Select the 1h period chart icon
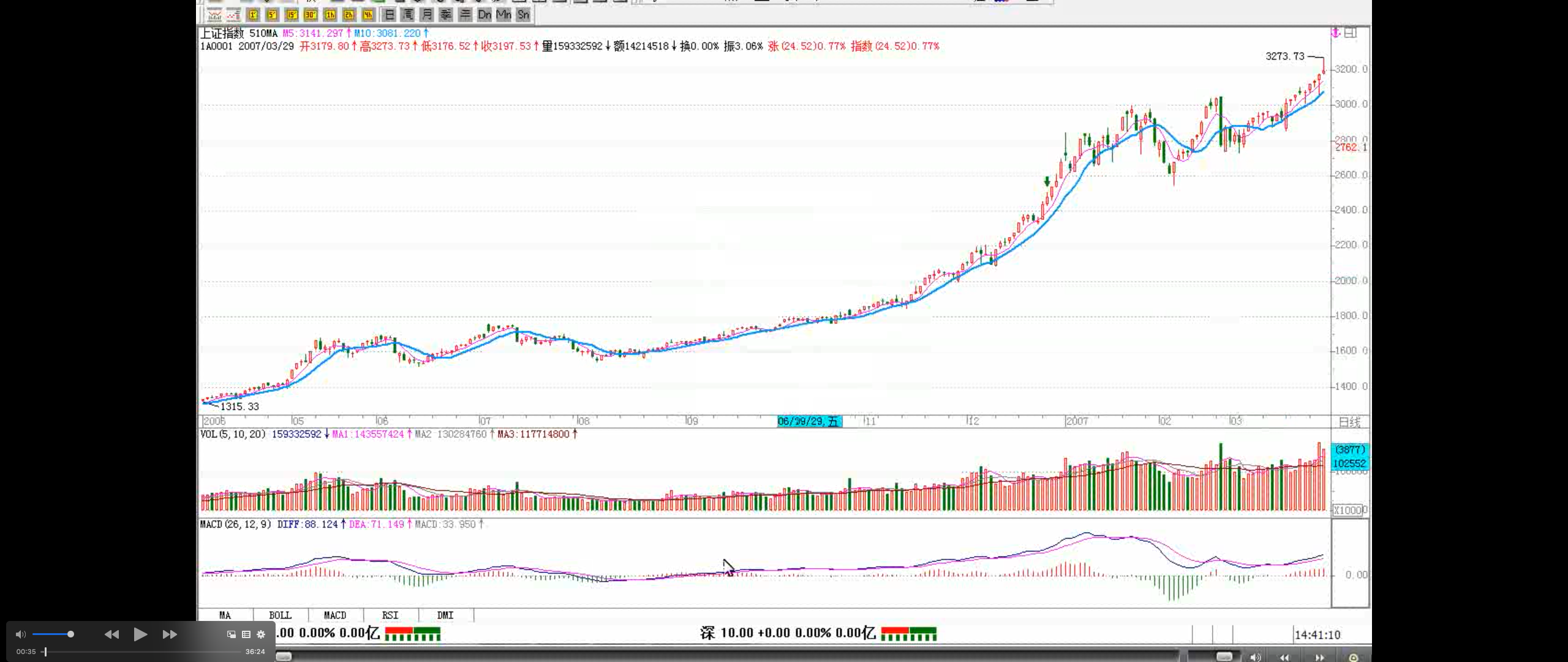Screen dimensions: 1568x662 330,15
